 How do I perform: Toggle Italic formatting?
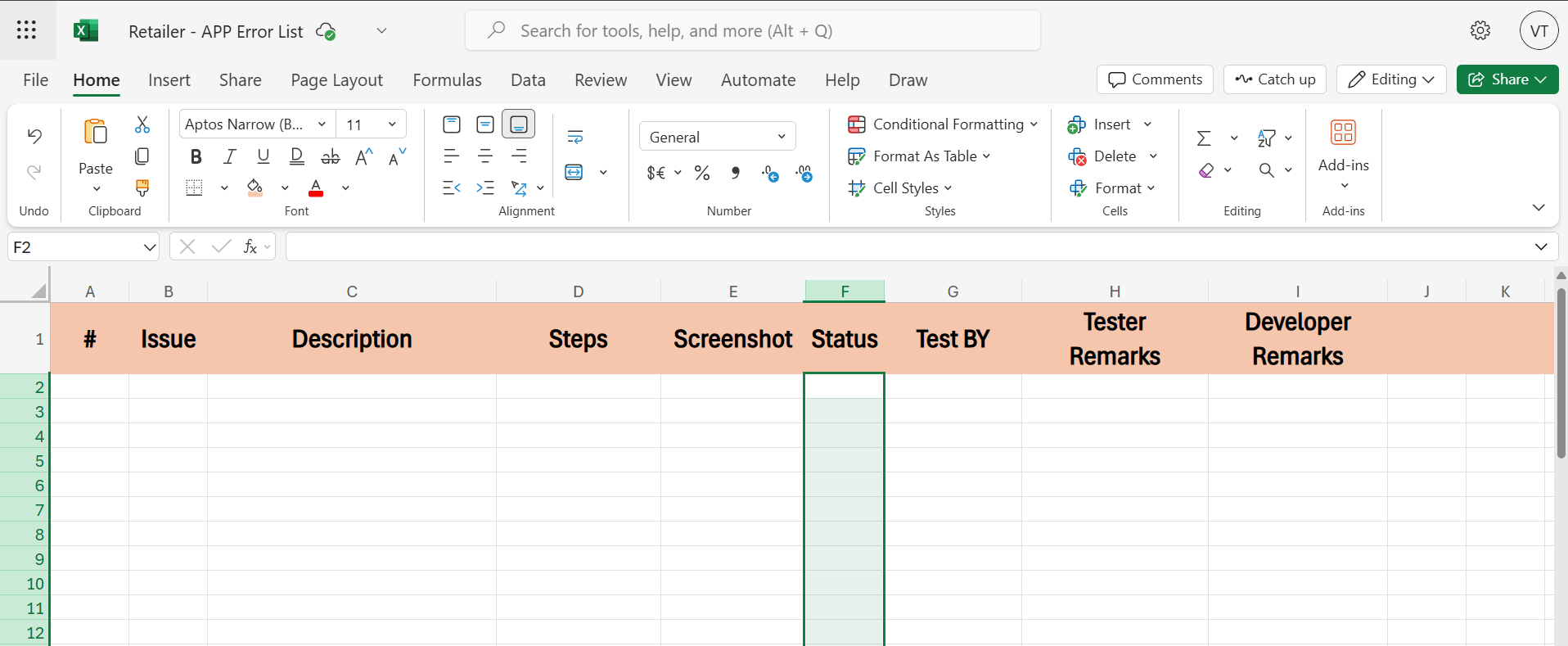[230, 156]
